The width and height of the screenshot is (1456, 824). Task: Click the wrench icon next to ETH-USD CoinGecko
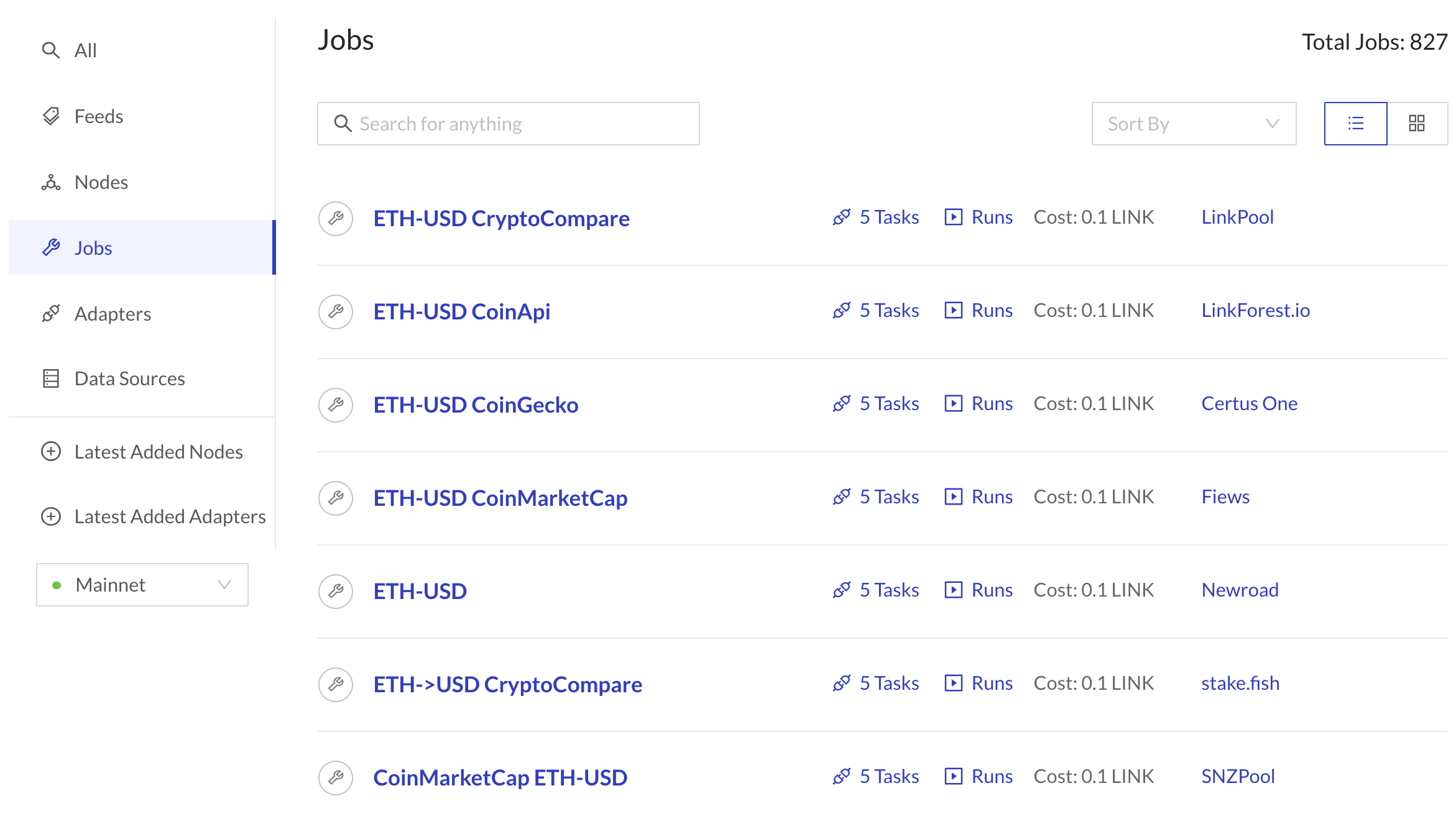[x=336, y=405]
